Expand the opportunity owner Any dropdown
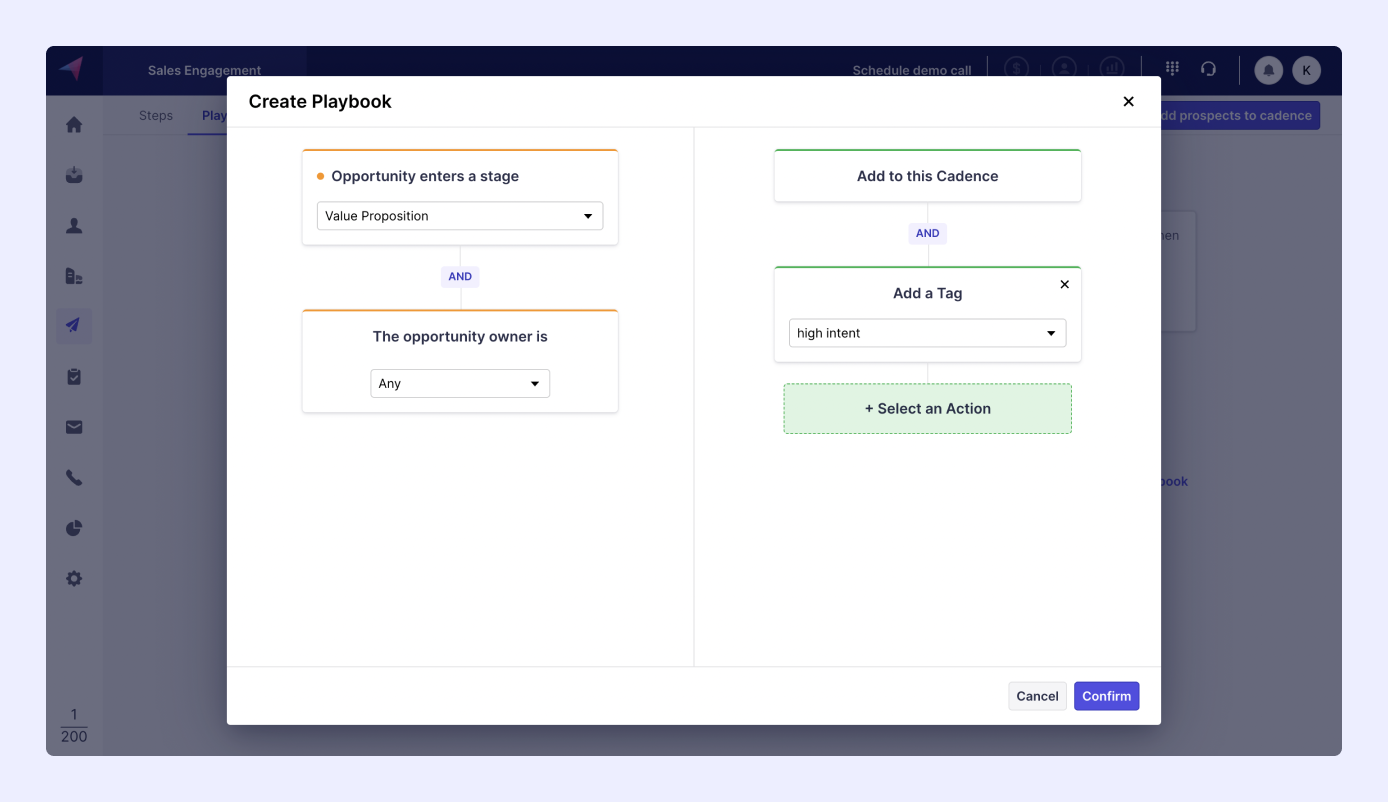The height and width of the screenshot is (802, 1388). coord(459,383)
